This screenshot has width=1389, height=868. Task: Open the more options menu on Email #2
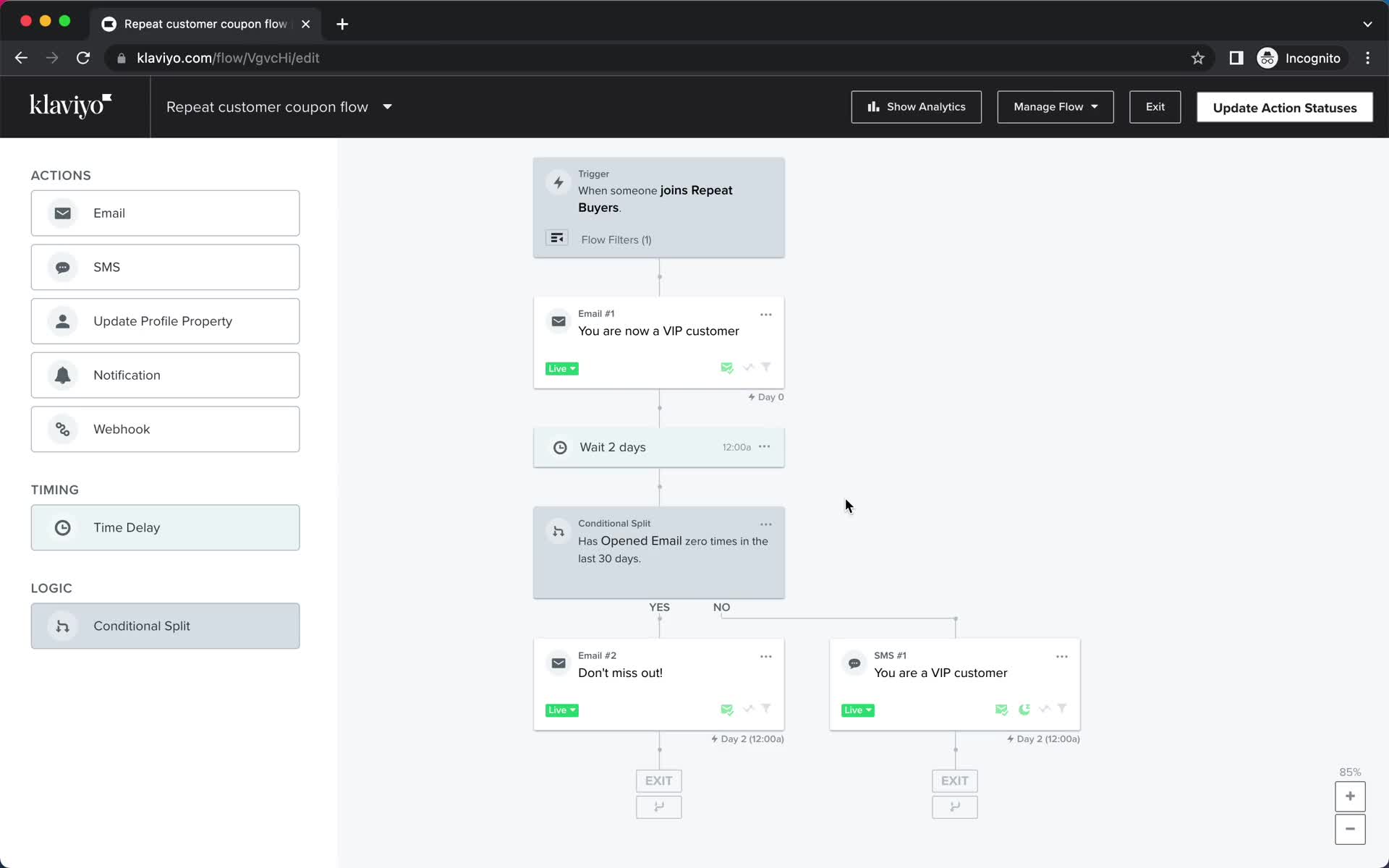[766, 657]
